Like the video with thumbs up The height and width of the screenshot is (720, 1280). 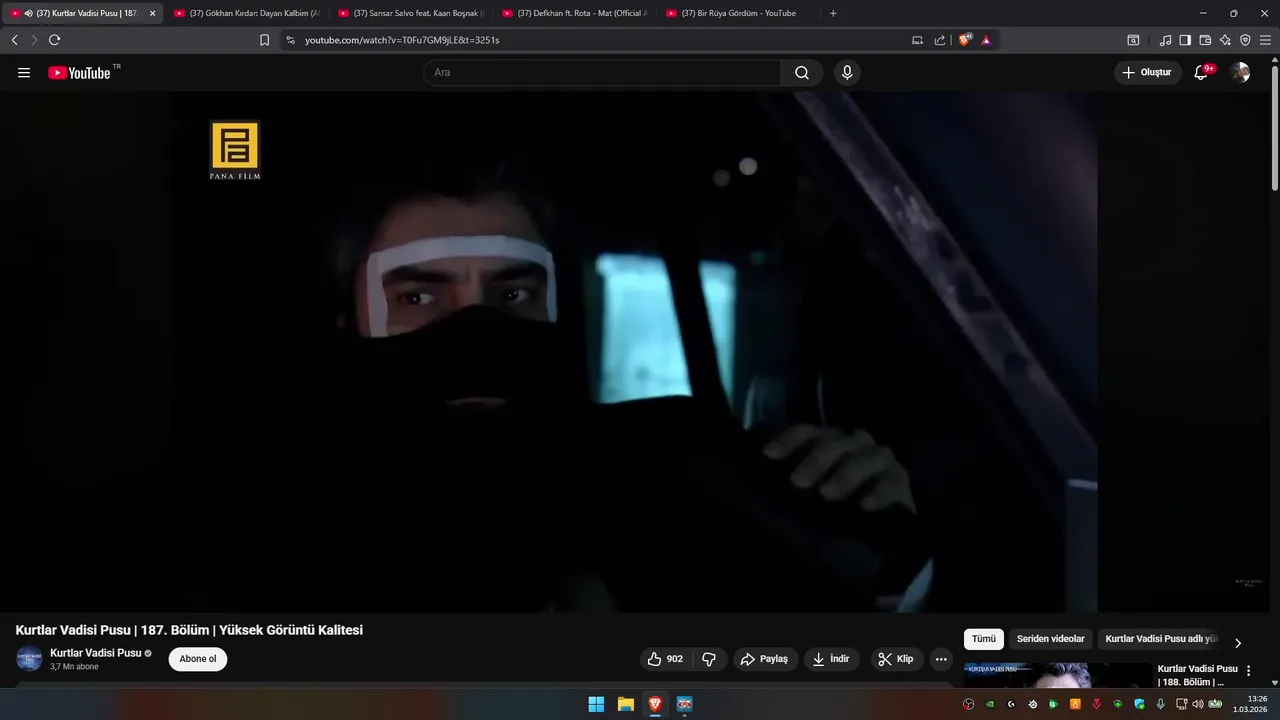pyautogui.click(x=665, y=659)
